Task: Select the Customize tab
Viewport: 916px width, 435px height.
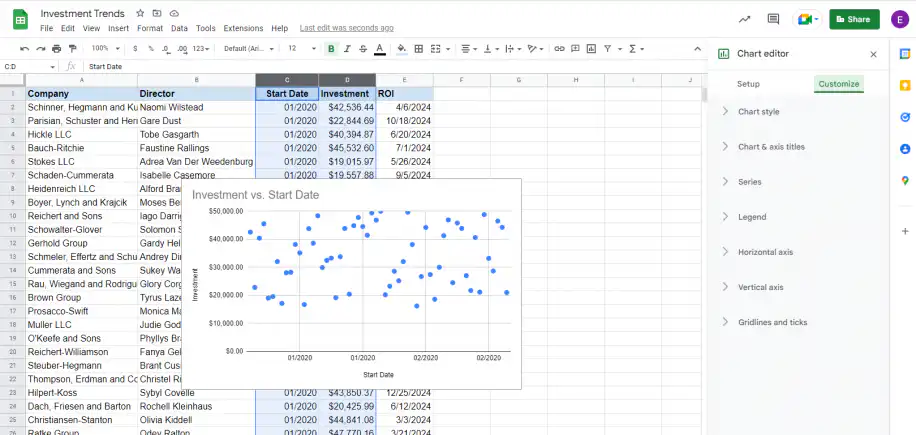Action: click(x=838, y=84)
